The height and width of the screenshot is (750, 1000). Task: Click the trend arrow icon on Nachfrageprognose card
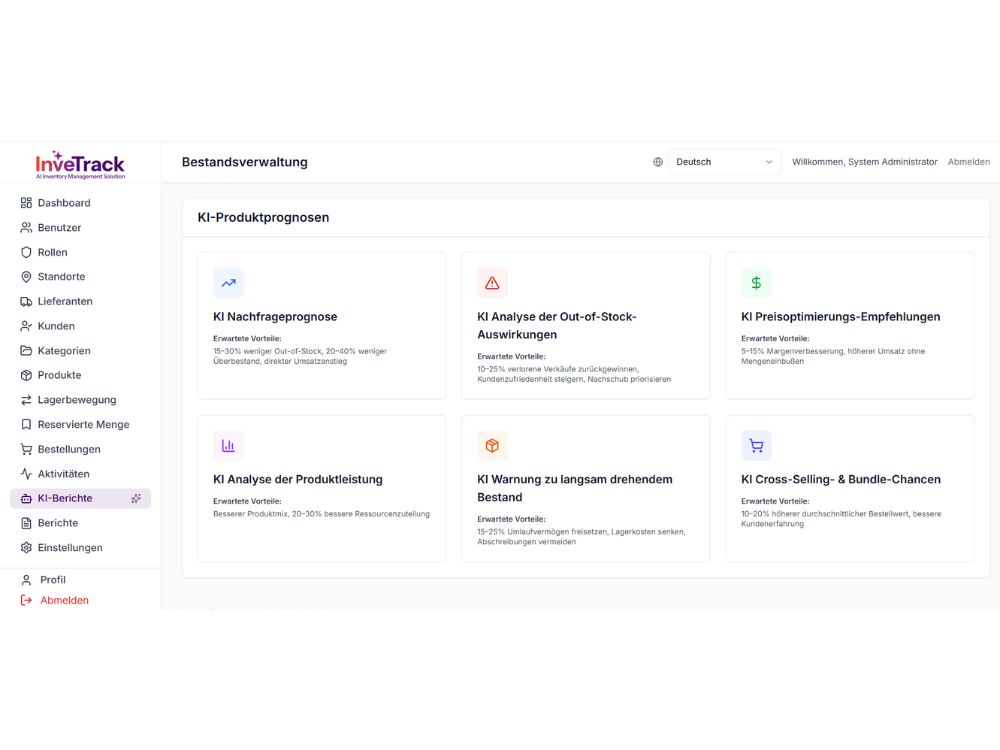tap(228, 283)
